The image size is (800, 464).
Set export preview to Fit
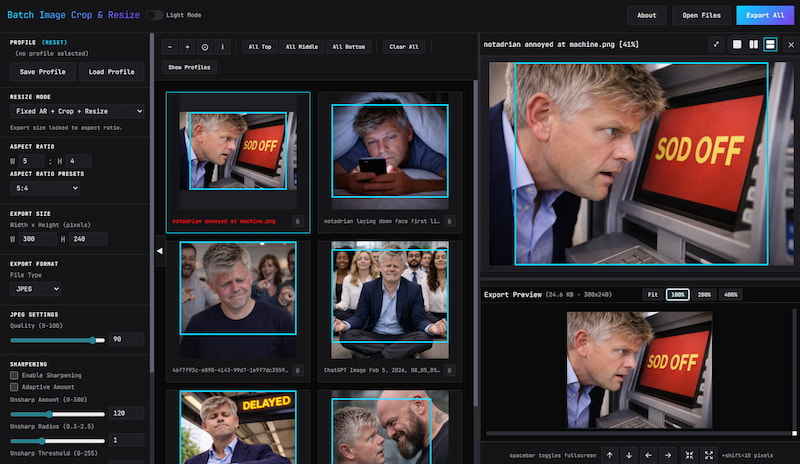coord(651,295)
